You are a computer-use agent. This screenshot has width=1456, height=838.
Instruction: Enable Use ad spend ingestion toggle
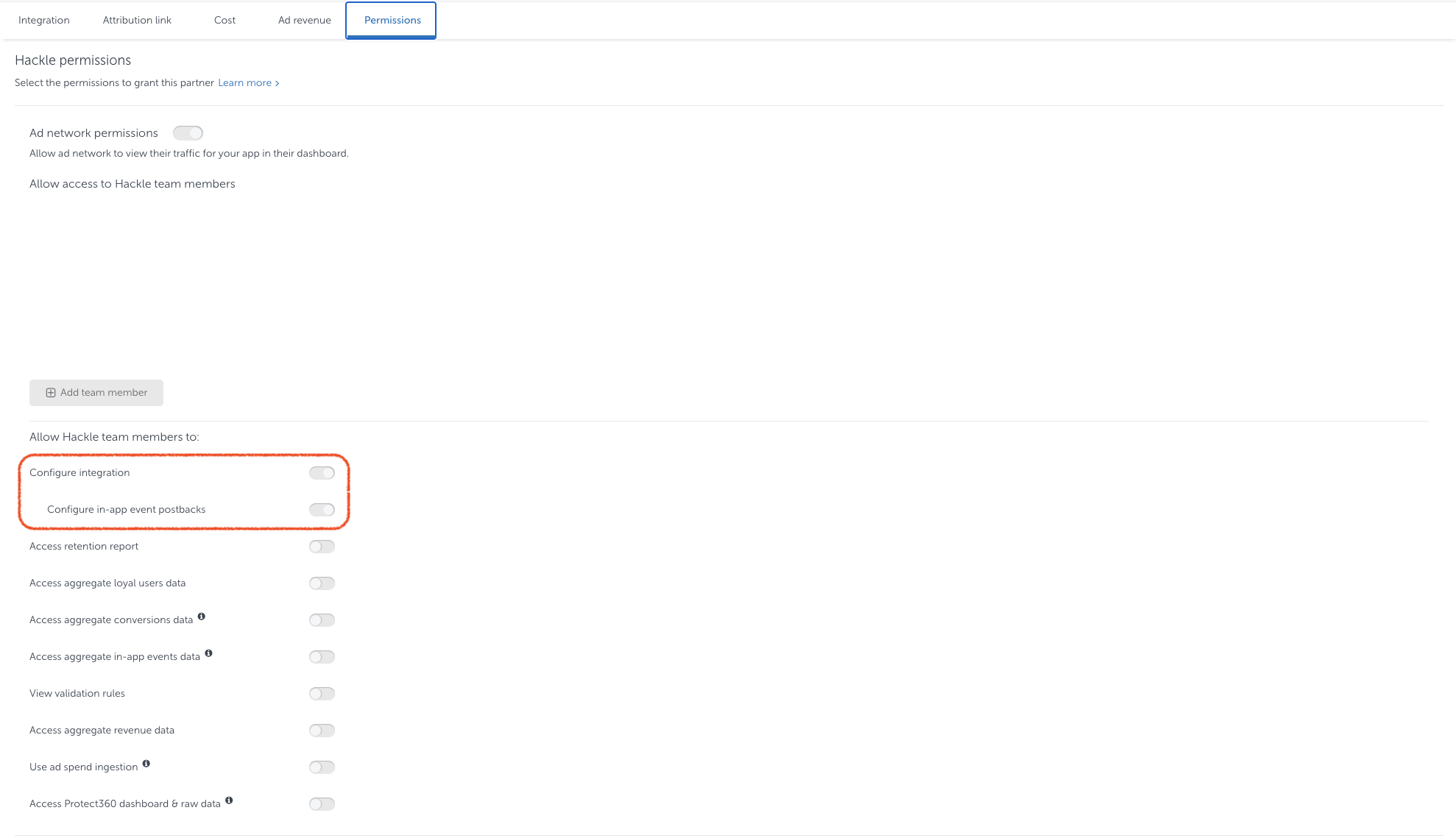click(x=322, y=767)
